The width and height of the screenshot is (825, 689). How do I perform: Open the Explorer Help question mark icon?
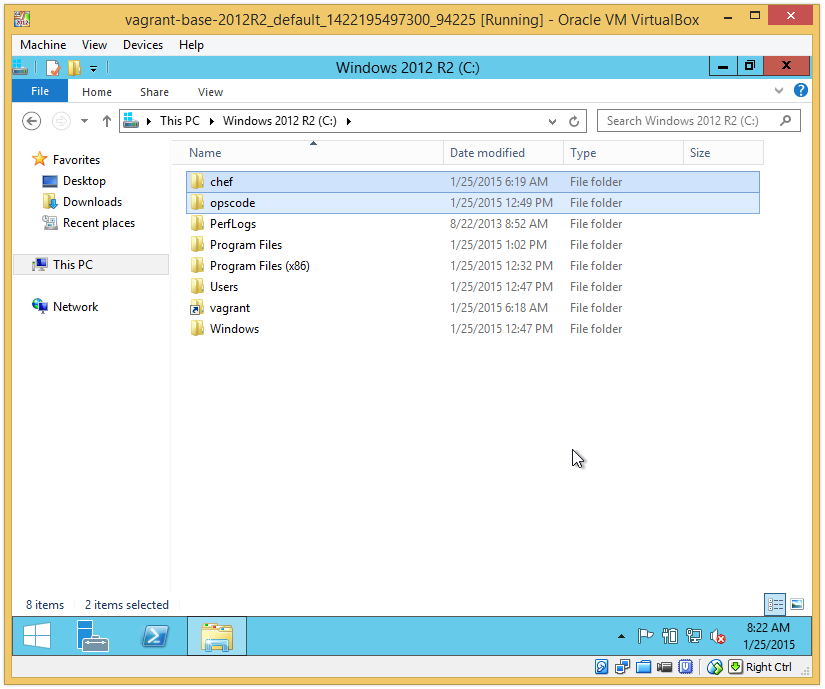click(x=800, y=90)
